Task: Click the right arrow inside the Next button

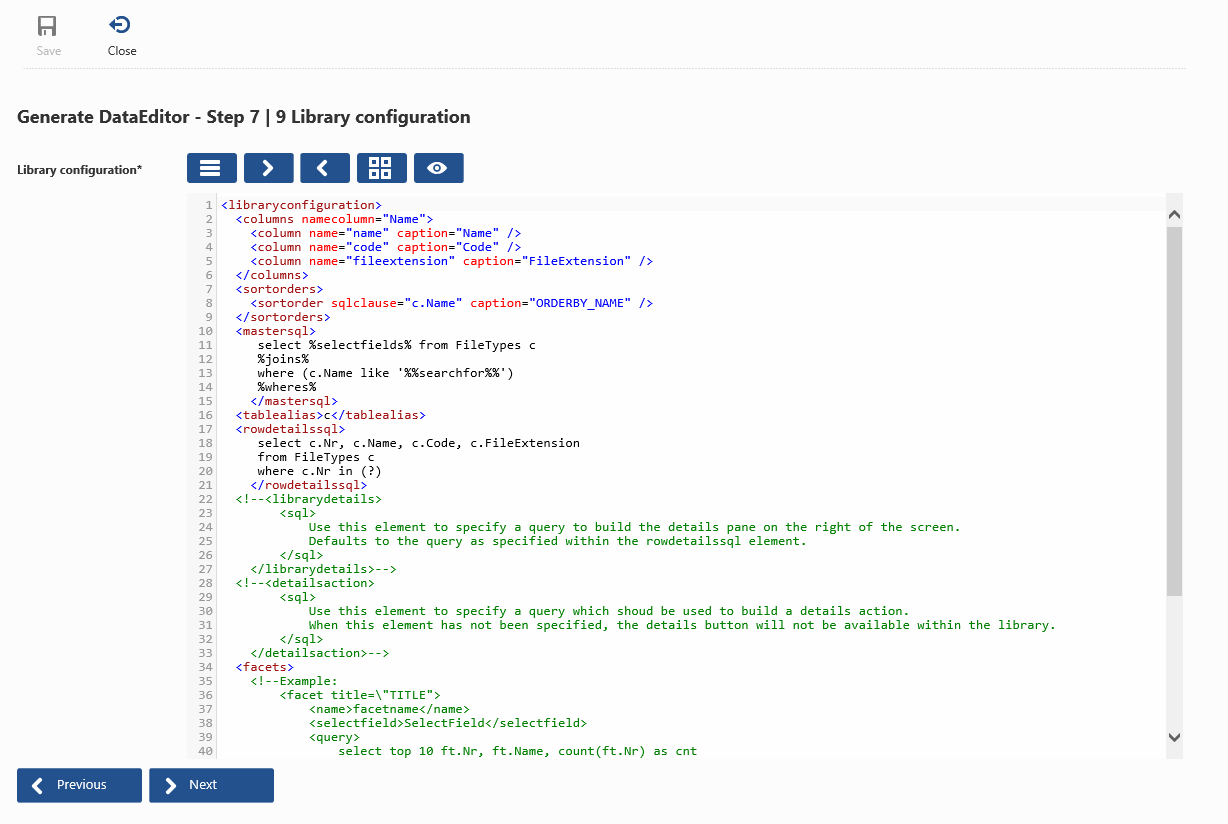Action: 170,785
